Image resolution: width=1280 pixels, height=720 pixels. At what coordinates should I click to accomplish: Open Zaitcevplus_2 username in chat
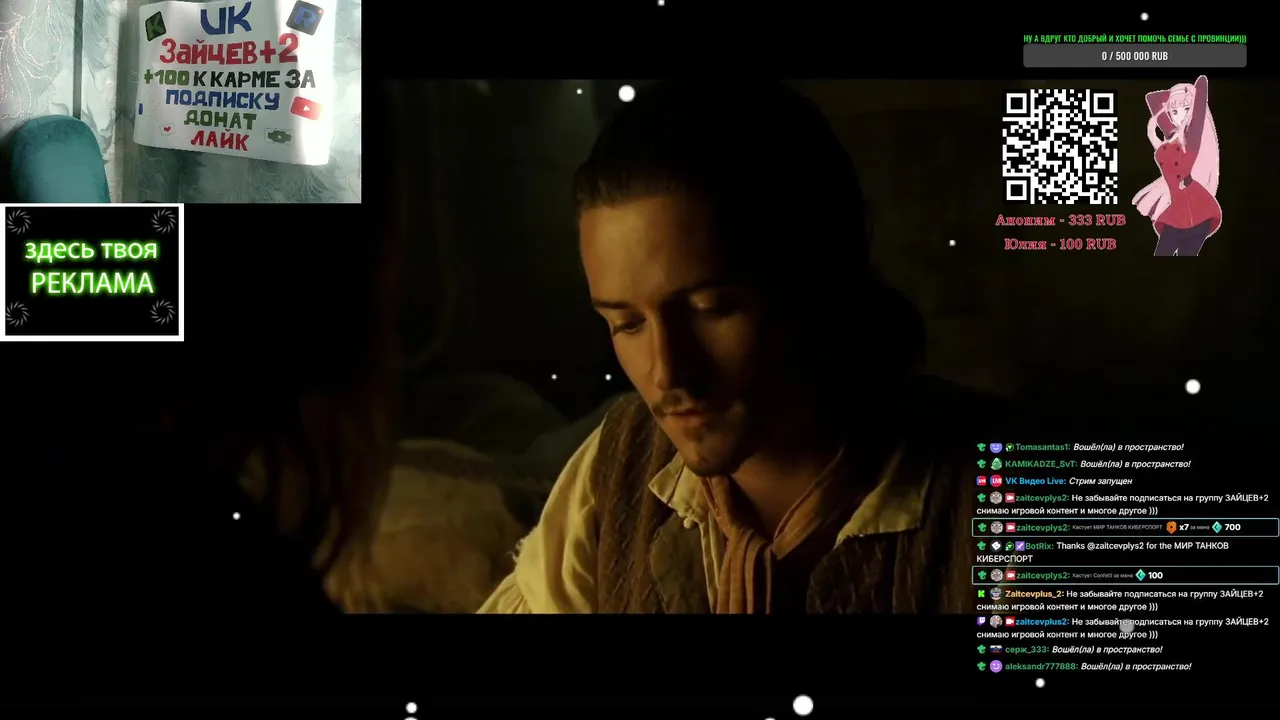coord(1033,594)
